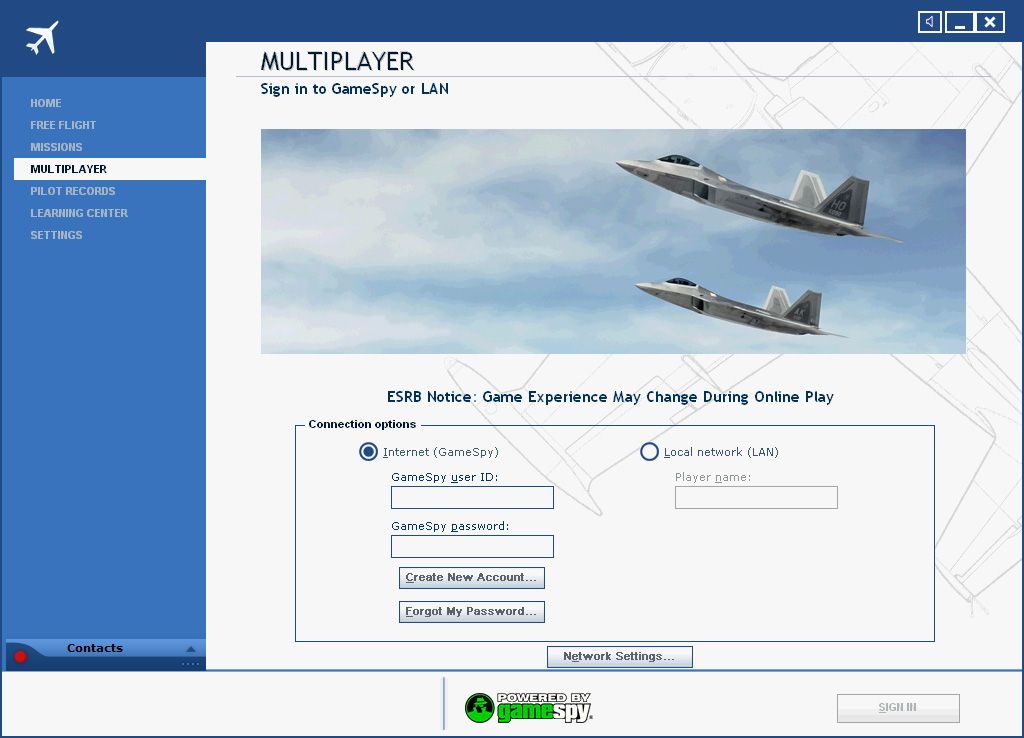Image resolution: width=1024 pixels, height=738 pixels.
Task: Click Forgot My Password
Action: (x=471, y=611)
